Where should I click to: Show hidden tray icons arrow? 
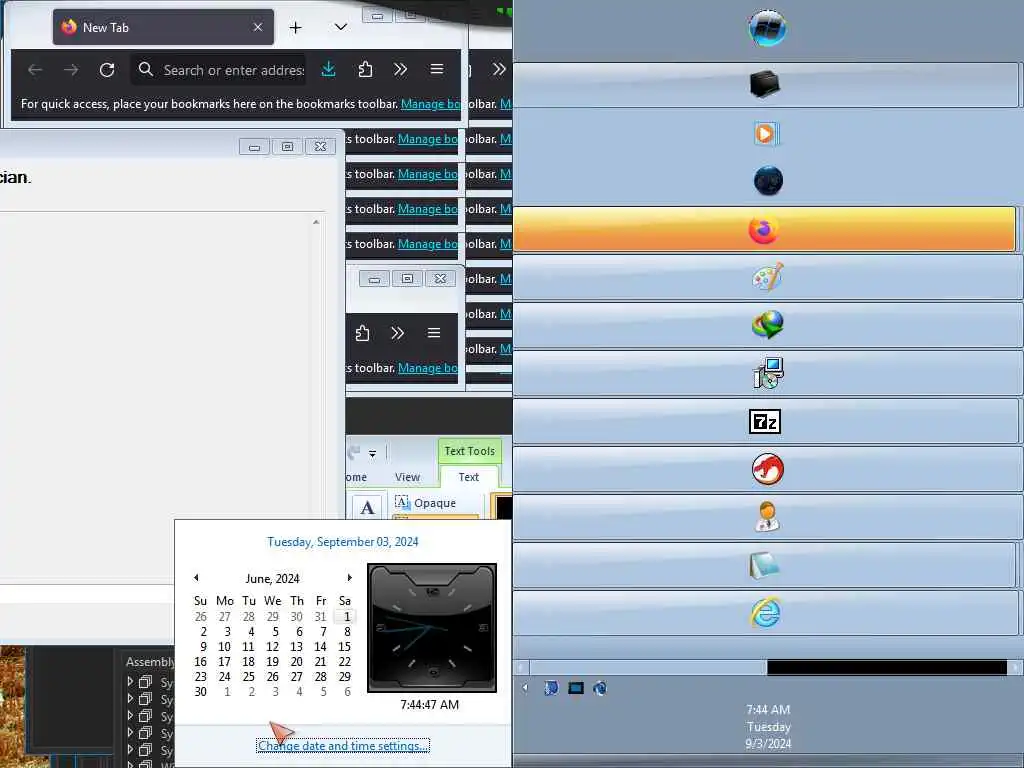(x=525, y=688)
